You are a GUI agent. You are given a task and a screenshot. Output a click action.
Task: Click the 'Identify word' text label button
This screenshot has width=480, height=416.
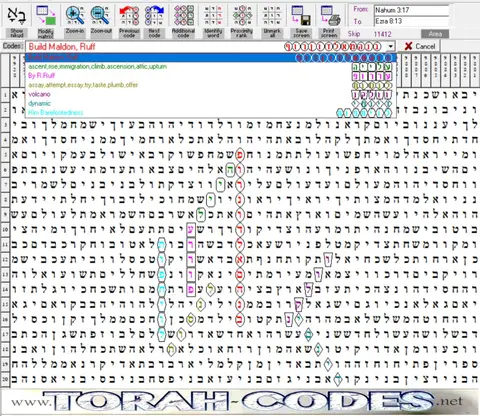point(213,33)
